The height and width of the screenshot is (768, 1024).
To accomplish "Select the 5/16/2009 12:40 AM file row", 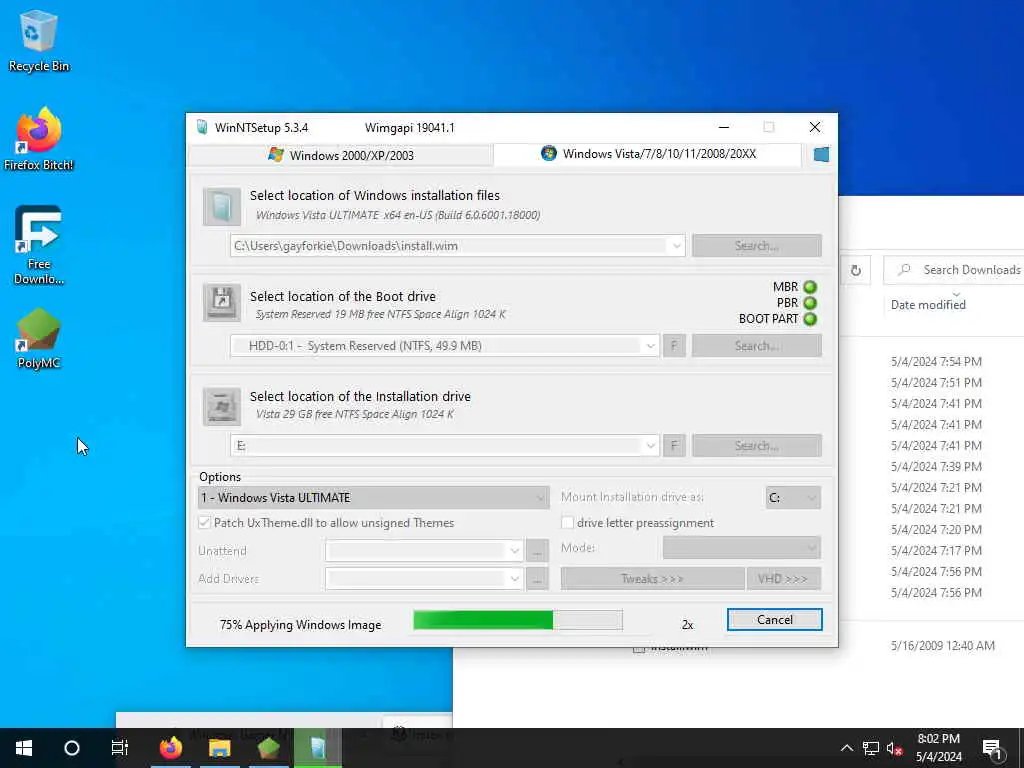I will coord(942,646).
